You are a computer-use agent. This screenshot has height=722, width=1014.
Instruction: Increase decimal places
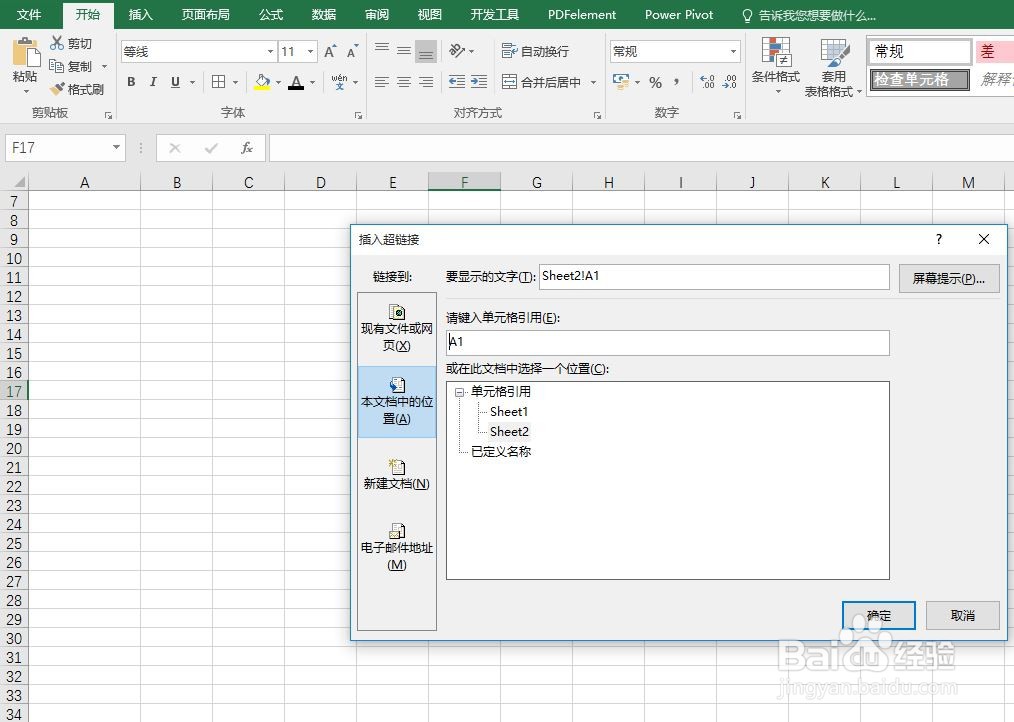pos(707,82)
